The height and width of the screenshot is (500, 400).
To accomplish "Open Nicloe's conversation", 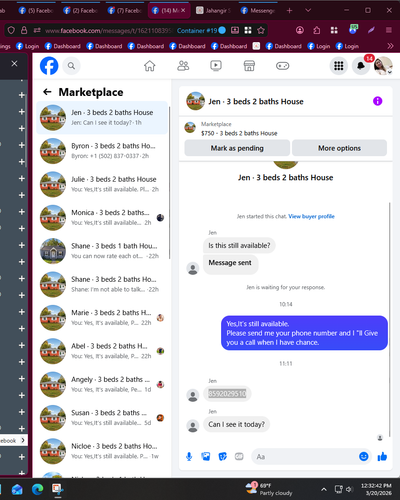I will click(x=102, y=451).
